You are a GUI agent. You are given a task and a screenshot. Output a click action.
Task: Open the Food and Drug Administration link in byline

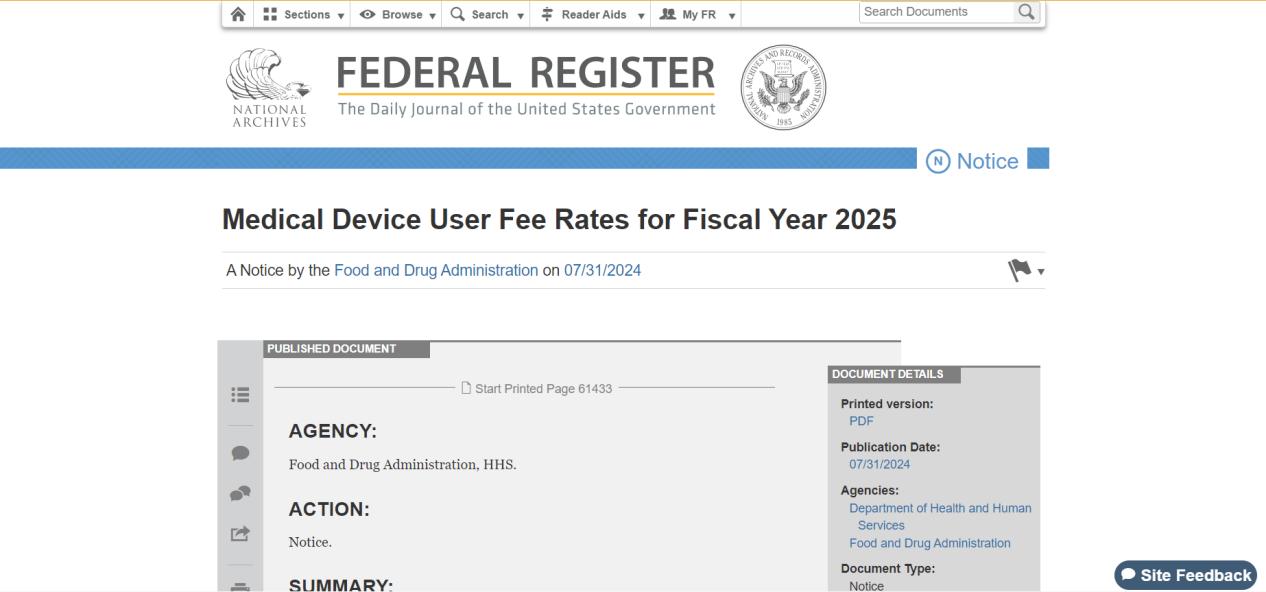436,270
